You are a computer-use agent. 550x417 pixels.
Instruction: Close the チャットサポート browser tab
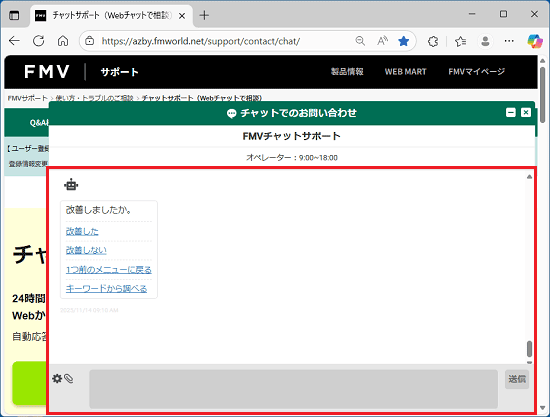click(182, 16)
